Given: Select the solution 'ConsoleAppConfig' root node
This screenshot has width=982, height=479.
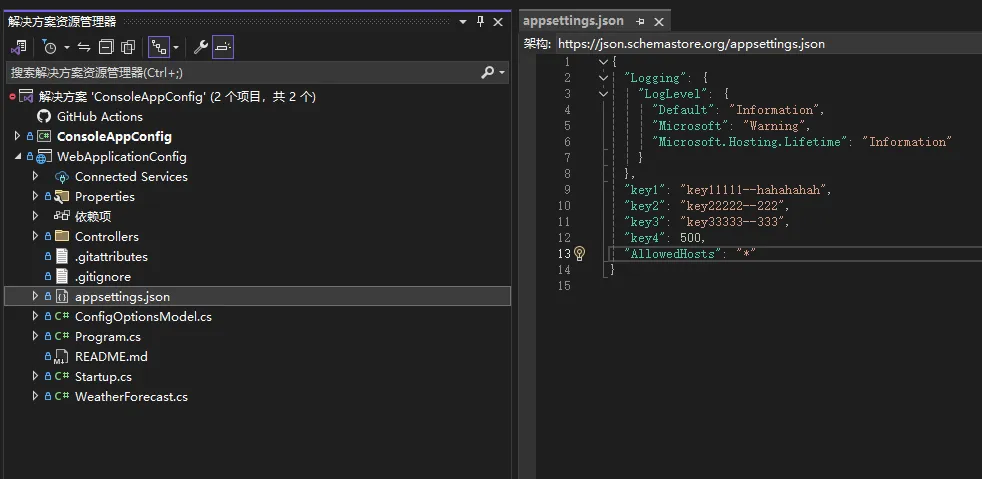Looking at the screenshot, I should (177, 96).
